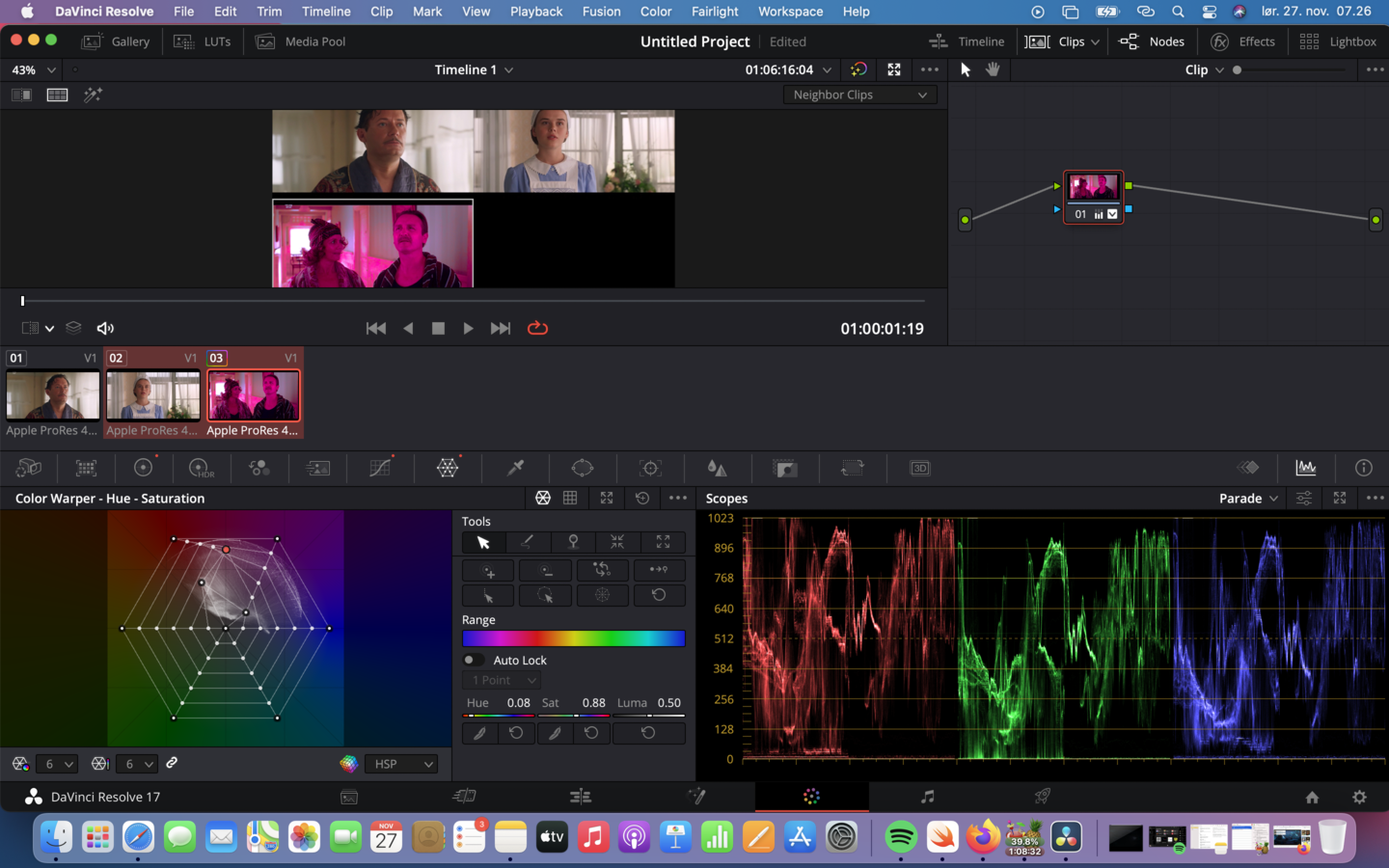Screen dimensions: 1389x868
Task: Click the Hue slider under 0.08
Action: pos(499,716)
